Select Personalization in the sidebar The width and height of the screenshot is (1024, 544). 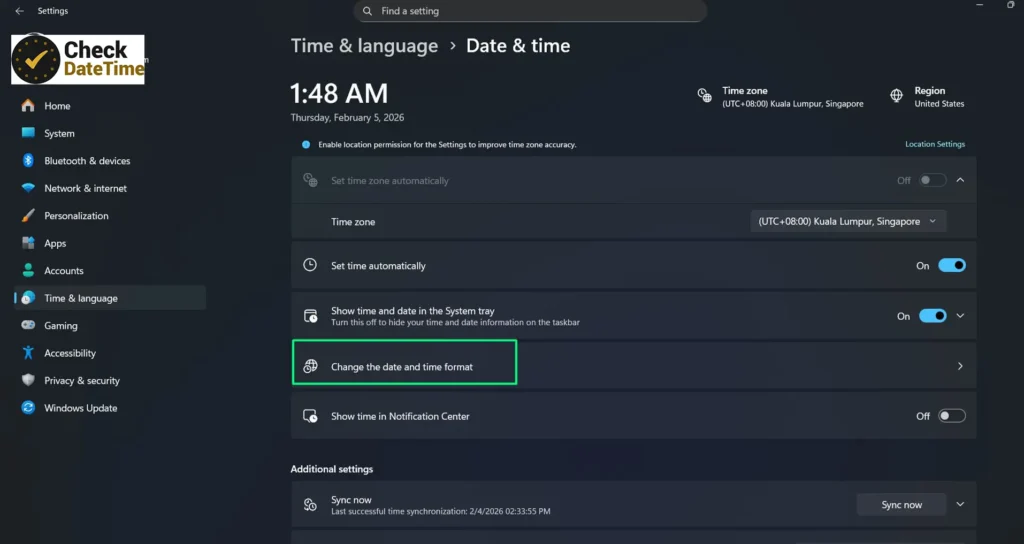point(110,216)
